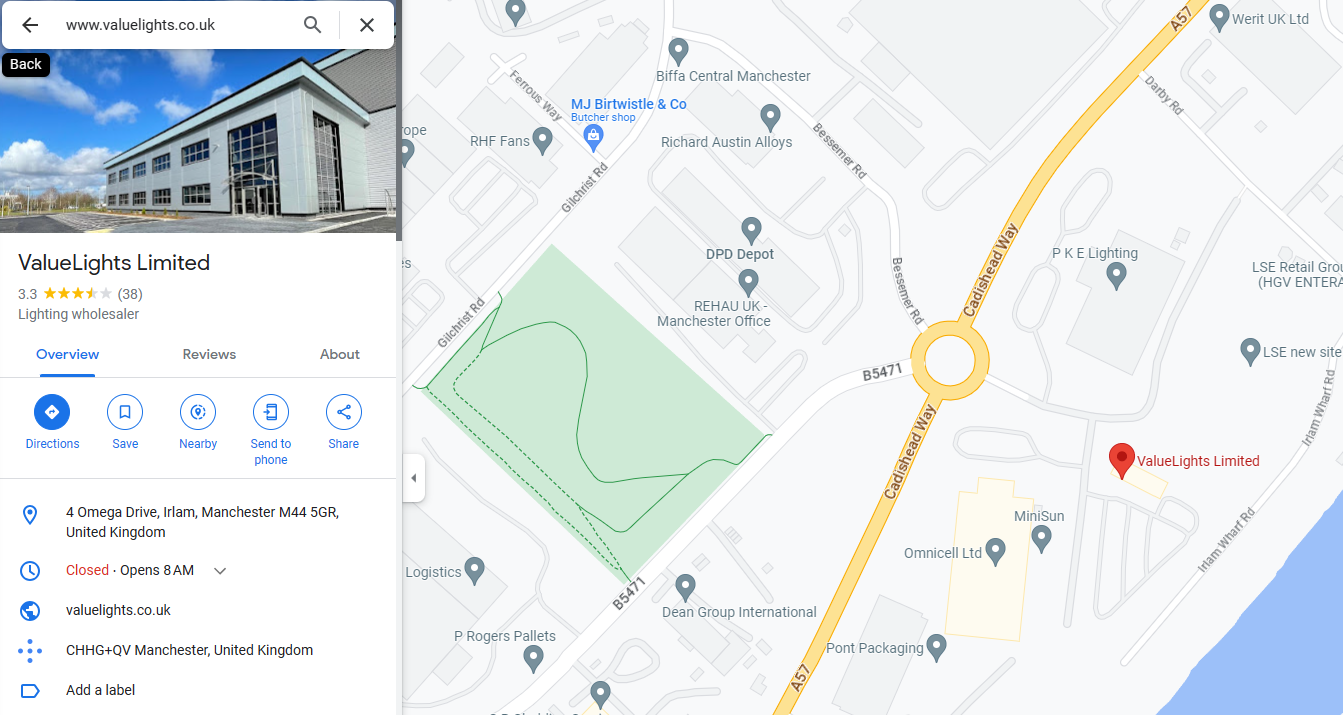Switch to the Reviews tab
This screenshot has height=715, width=1343.
209,355
